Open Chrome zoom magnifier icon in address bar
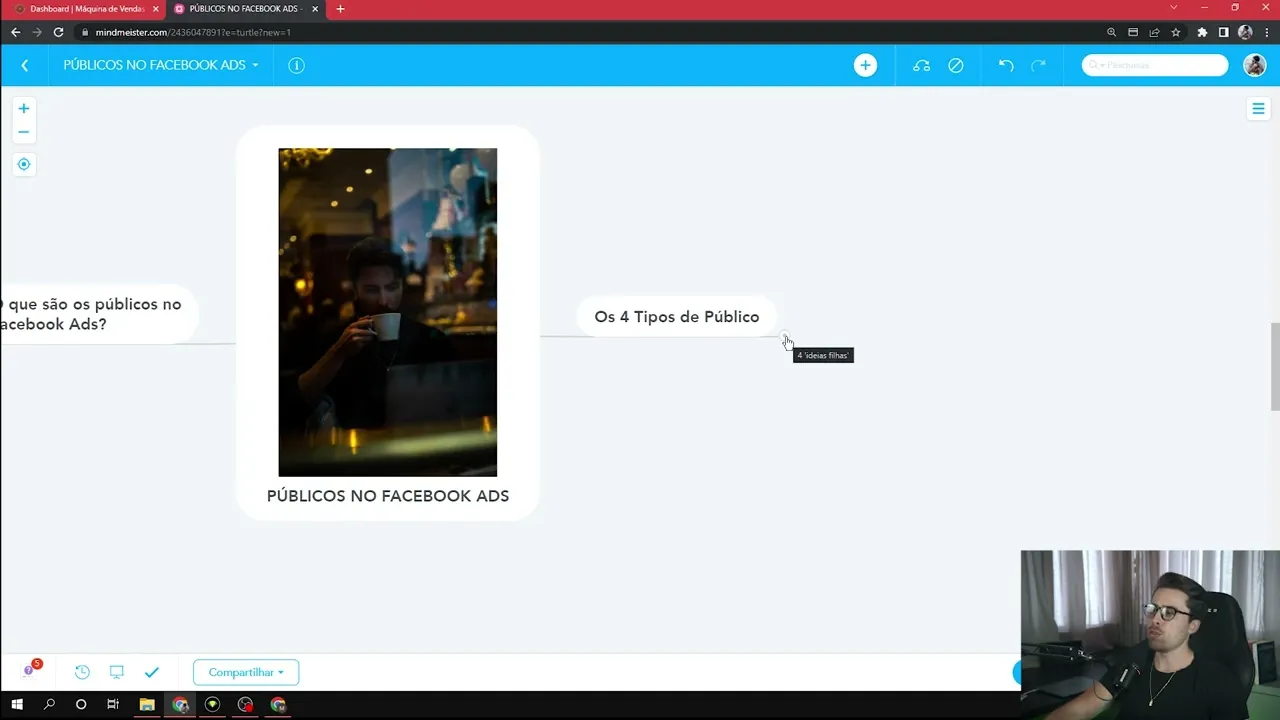 pos(1111,32)
